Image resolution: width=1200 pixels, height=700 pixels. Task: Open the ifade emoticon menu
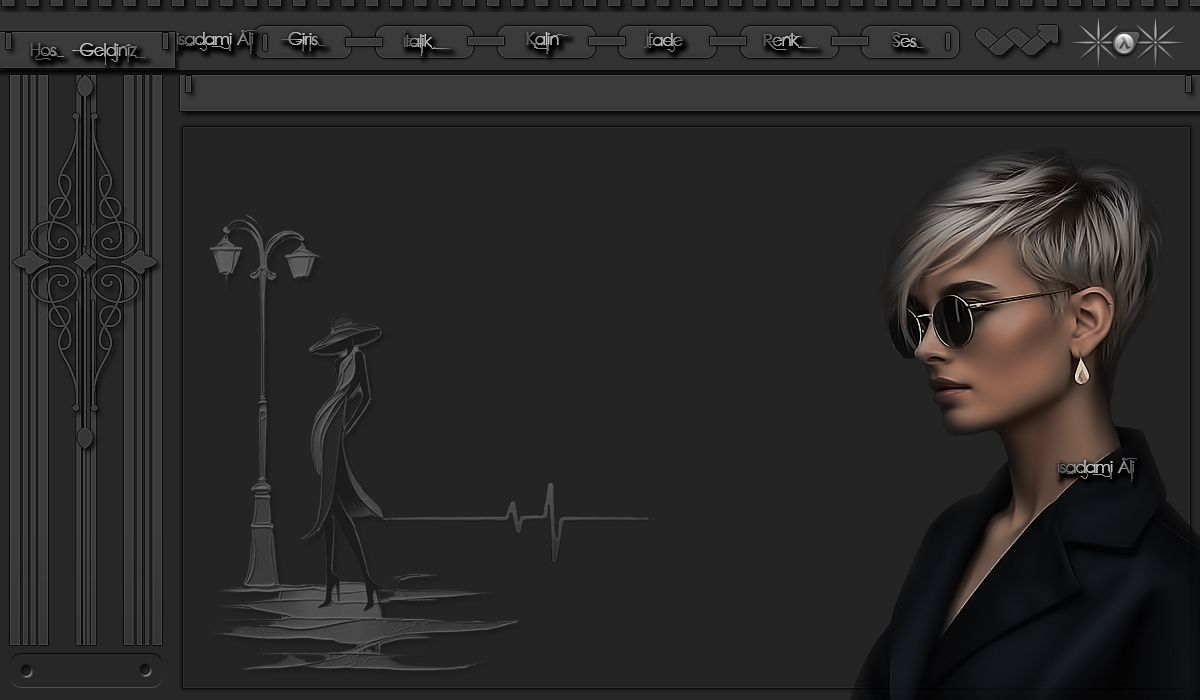pyautogui.click(x=667, y=42)
